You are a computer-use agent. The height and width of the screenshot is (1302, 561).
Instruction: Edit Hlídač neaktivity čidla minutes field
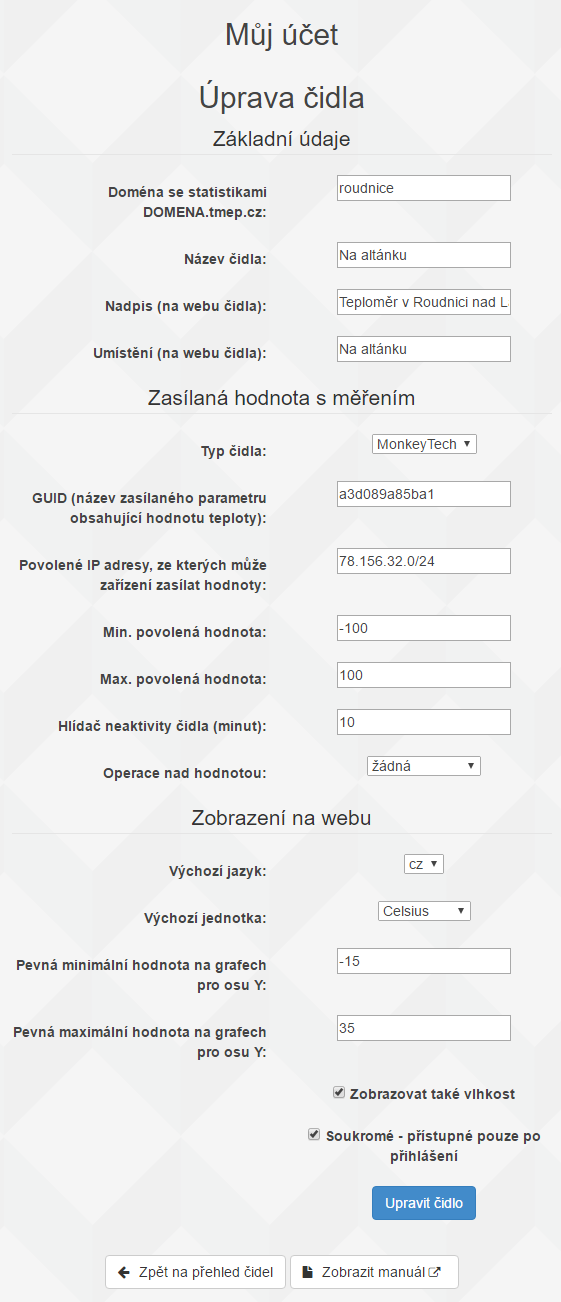[424, 722]
